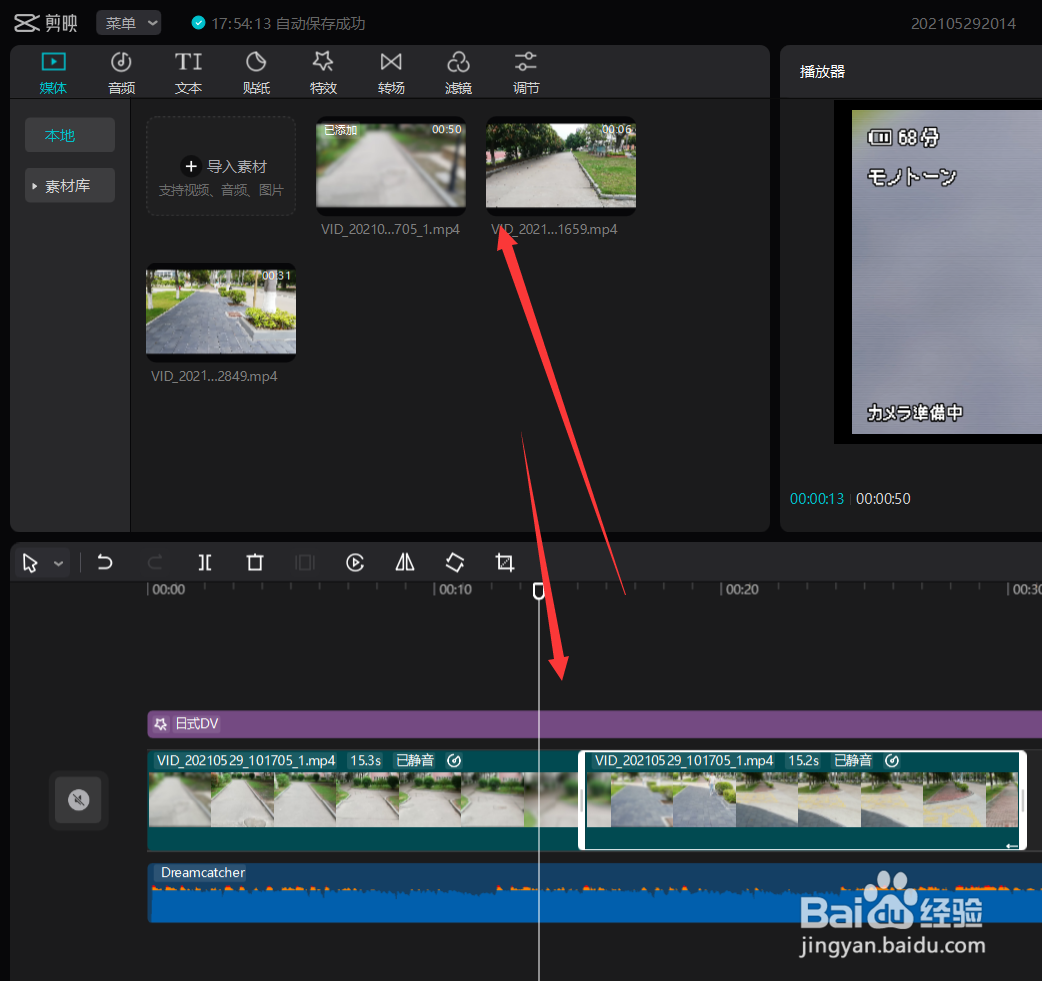
Task: Click the 自动保存成功 autosave status
Action: point(320,23)
